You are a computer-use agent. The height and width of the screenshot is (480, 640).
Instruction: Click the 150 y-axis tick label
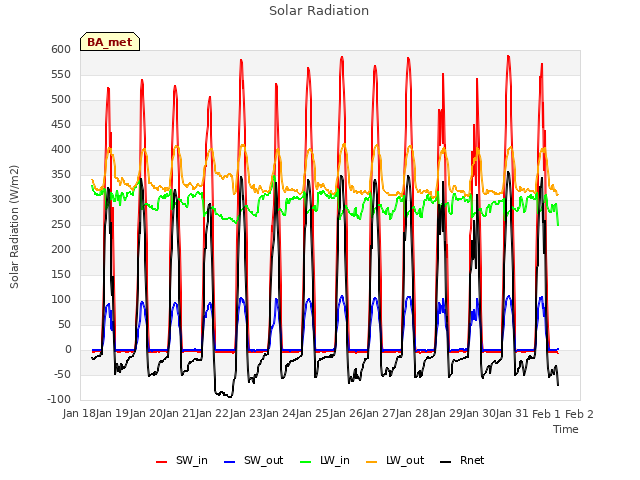[x=61, y=275]
